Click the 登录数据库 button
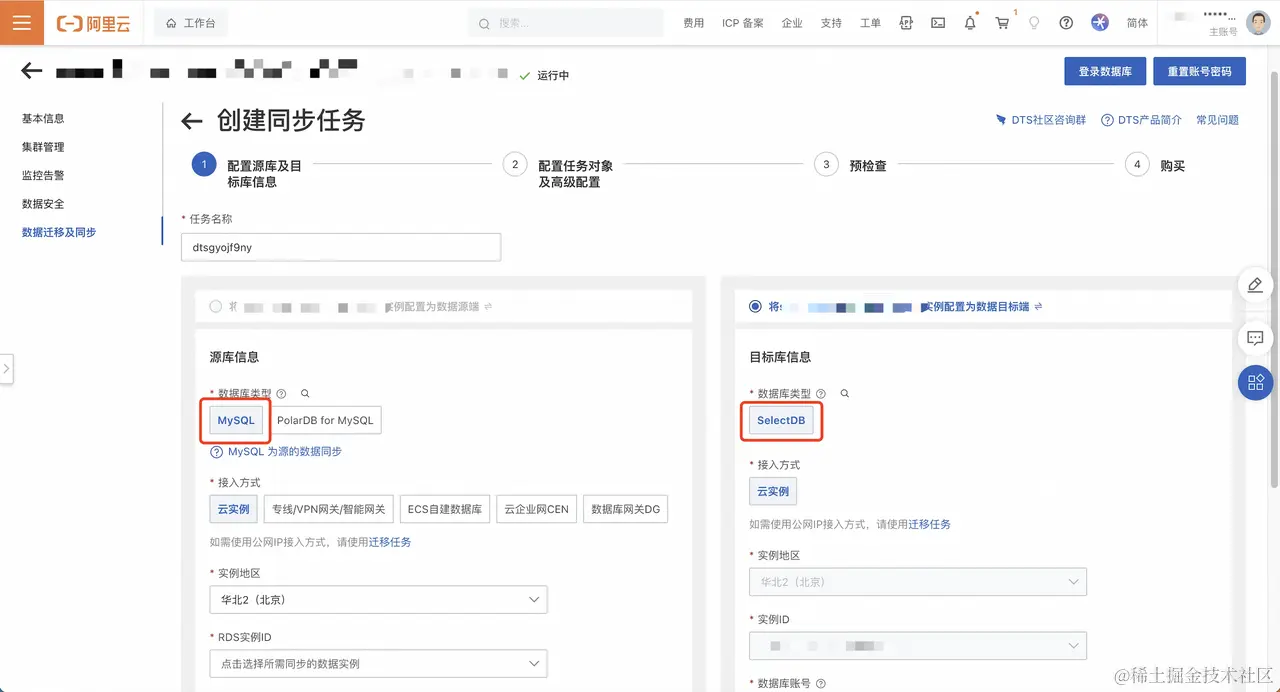The width and height of the screenshot is (1280, 692). click(1105, 72)
